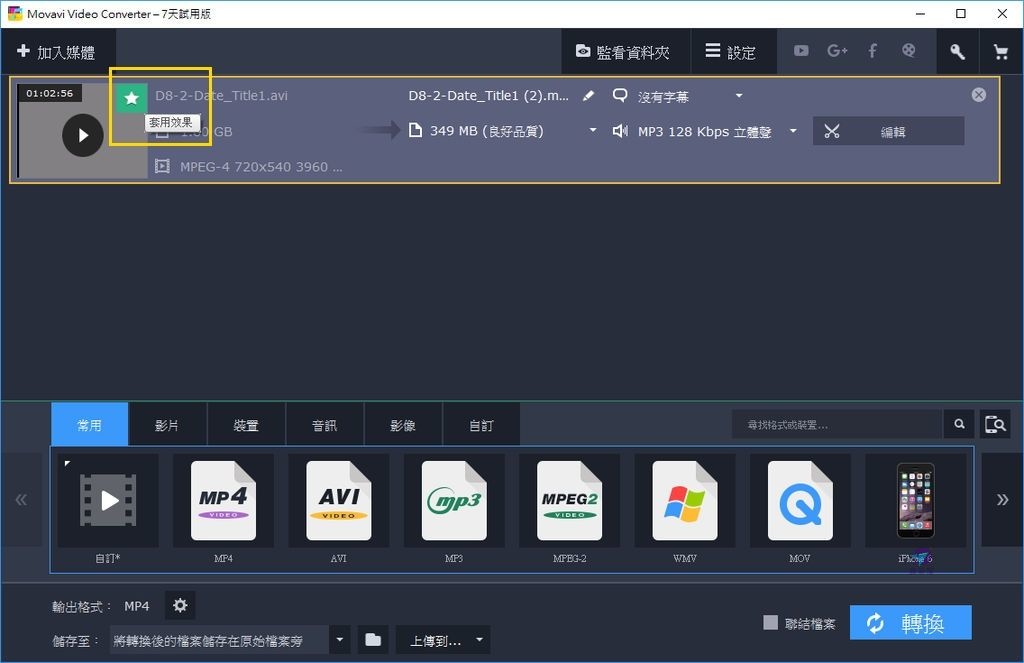
Task: Switch to the 自訂 custom tab
Action: click(481, 425)
